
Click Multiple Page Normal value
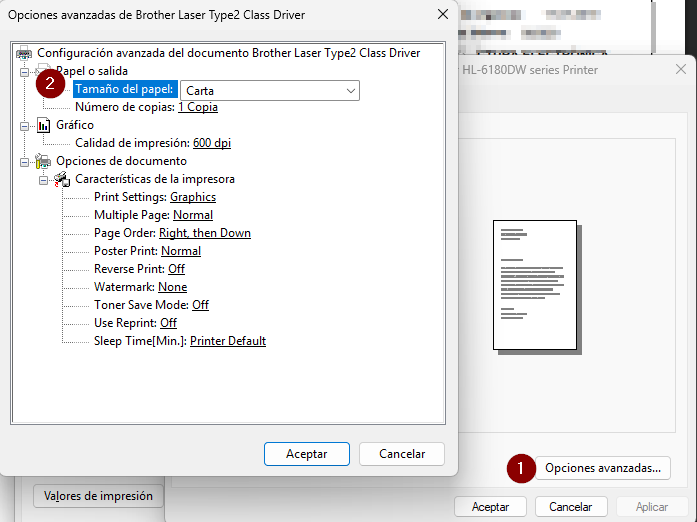[x=193, y=215]
